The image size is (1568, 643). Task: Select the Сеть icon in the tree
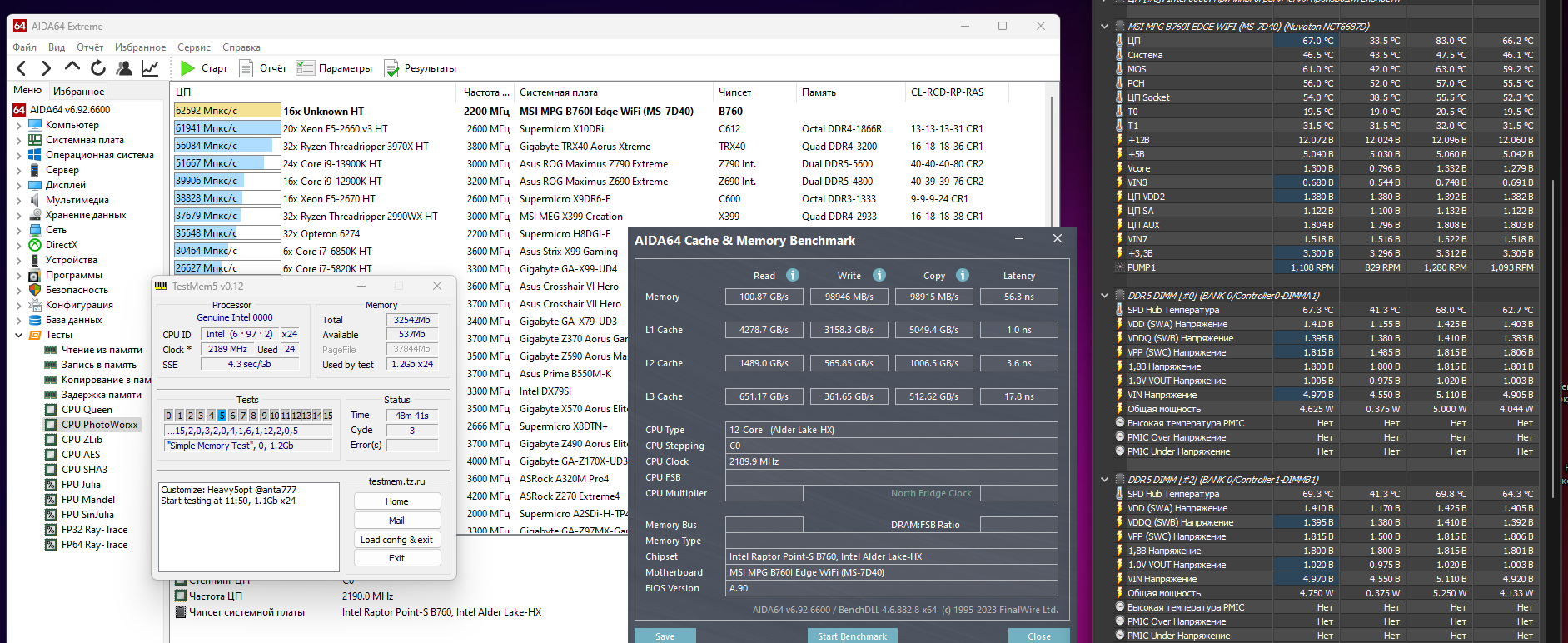[x=35, y=230]
